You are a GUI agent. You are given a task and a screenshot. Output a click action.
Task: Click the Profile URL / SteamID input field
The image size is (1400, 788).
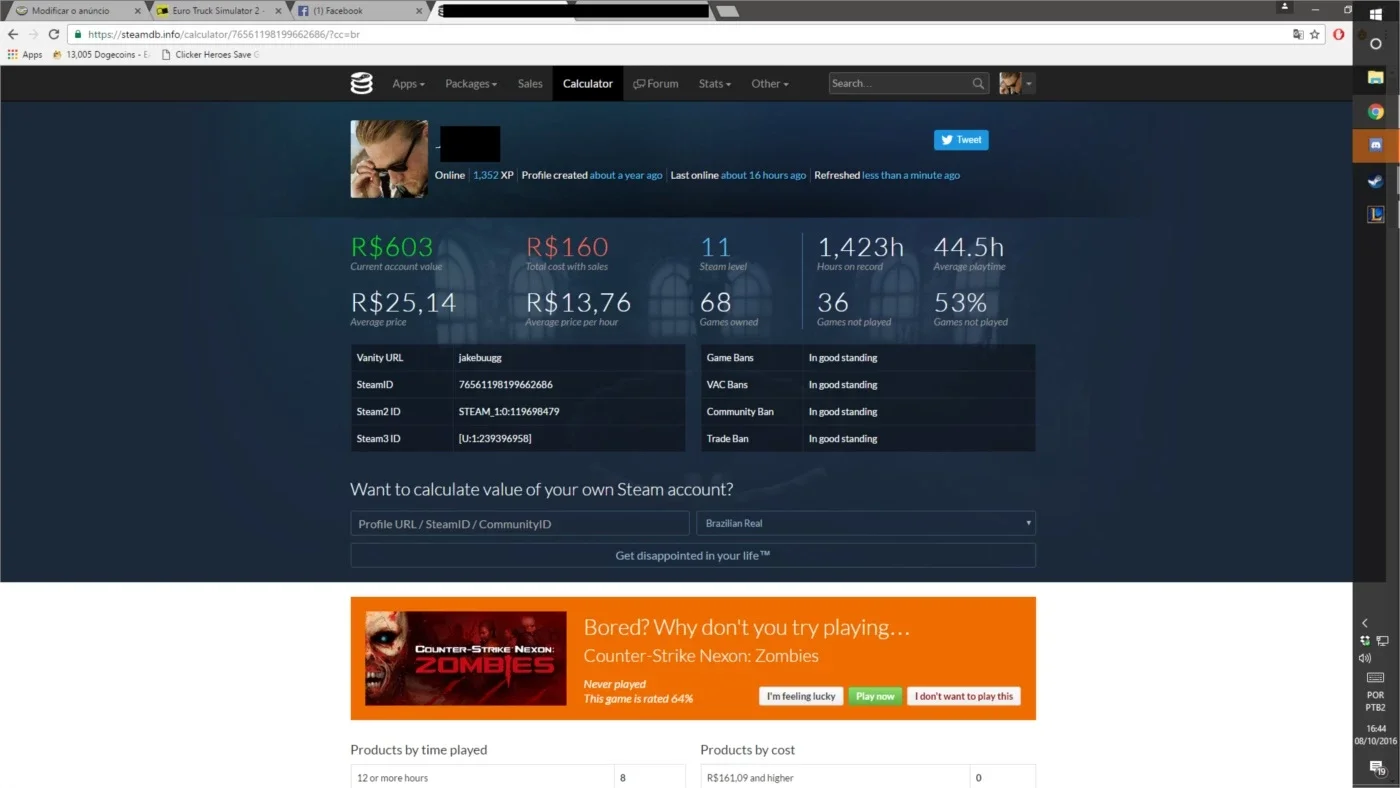520,523
